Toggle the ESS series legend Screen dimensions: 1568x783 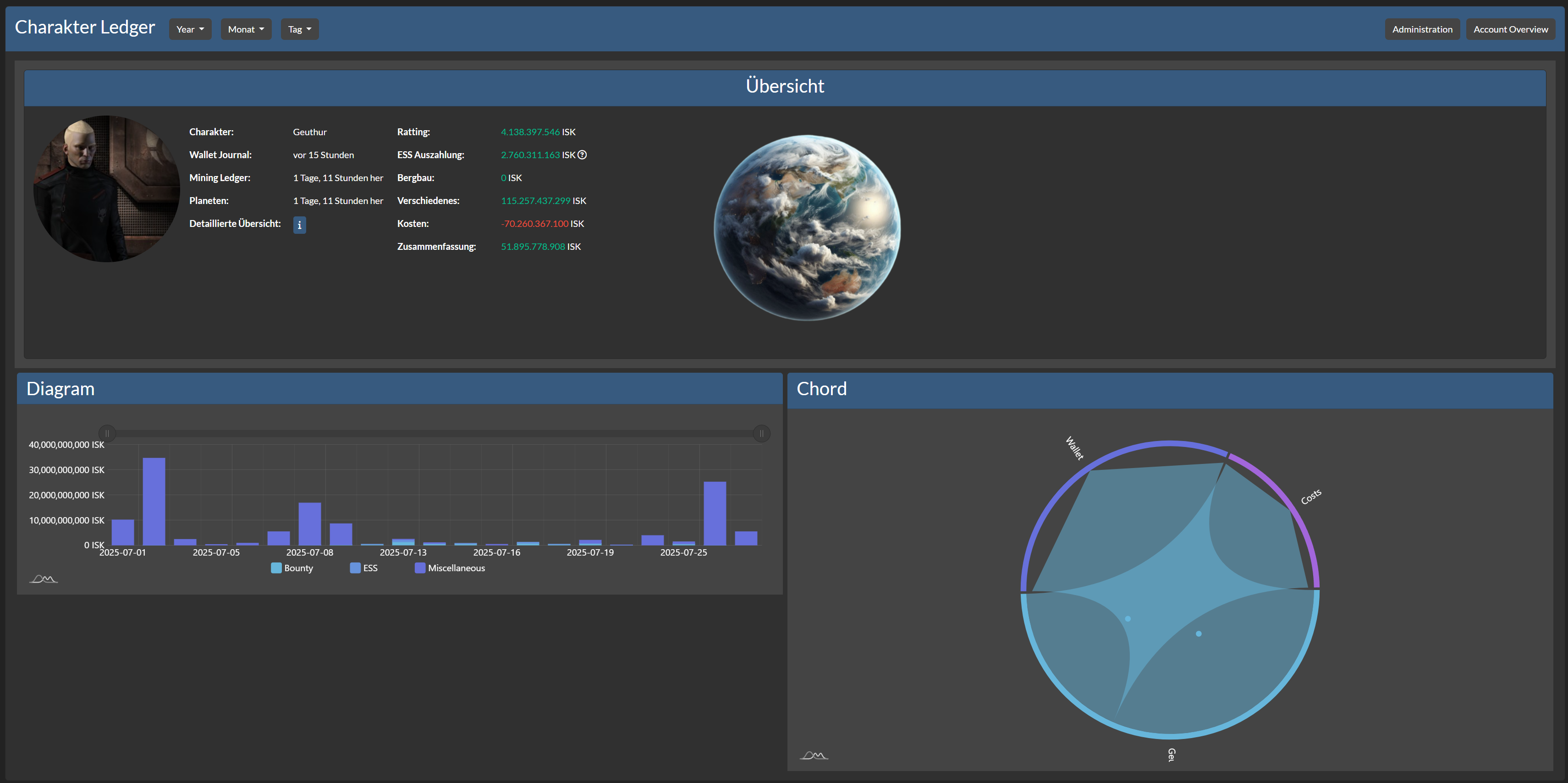point(363,568)
